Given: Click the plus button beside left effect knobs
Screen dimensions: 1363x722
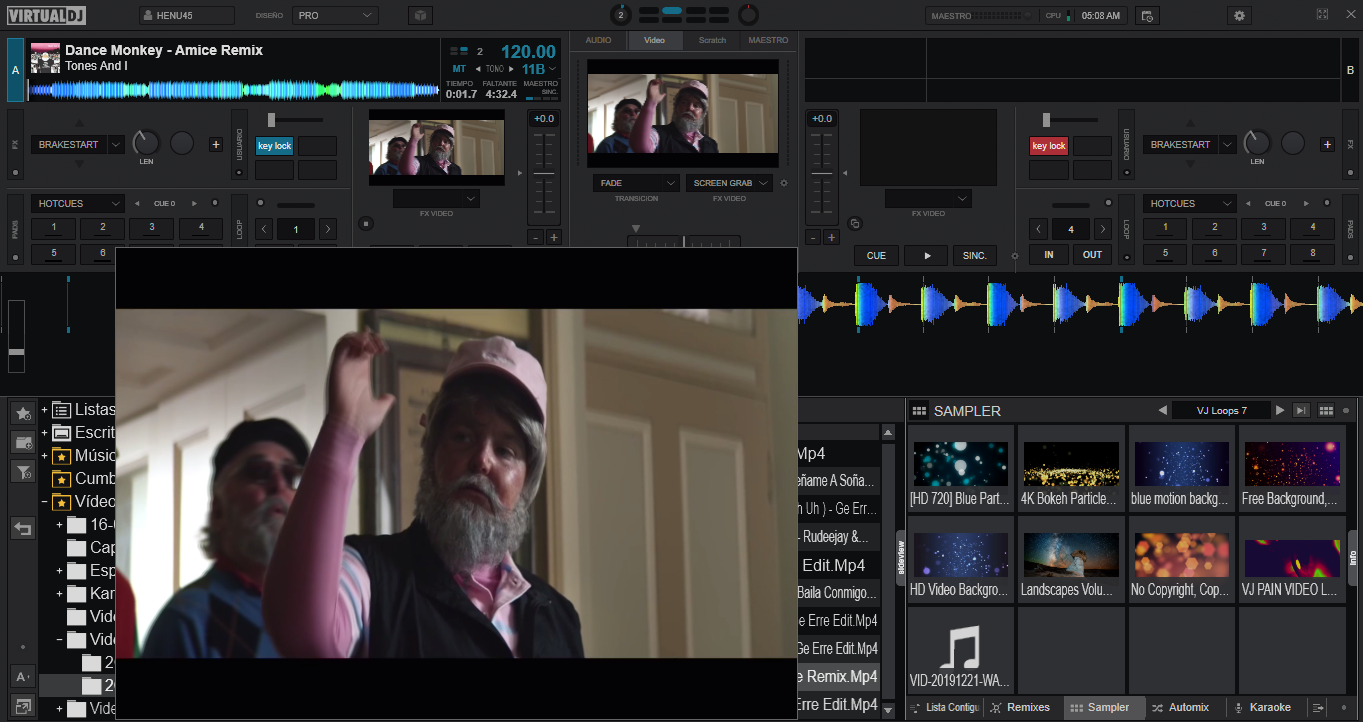Looking at the screenshot, I should click(216, 144).
